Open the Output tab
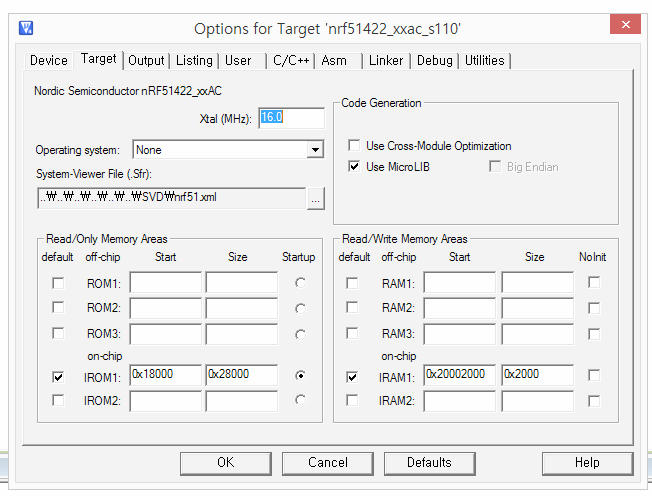This screenshot has width=652, height=496. [146, 61]
